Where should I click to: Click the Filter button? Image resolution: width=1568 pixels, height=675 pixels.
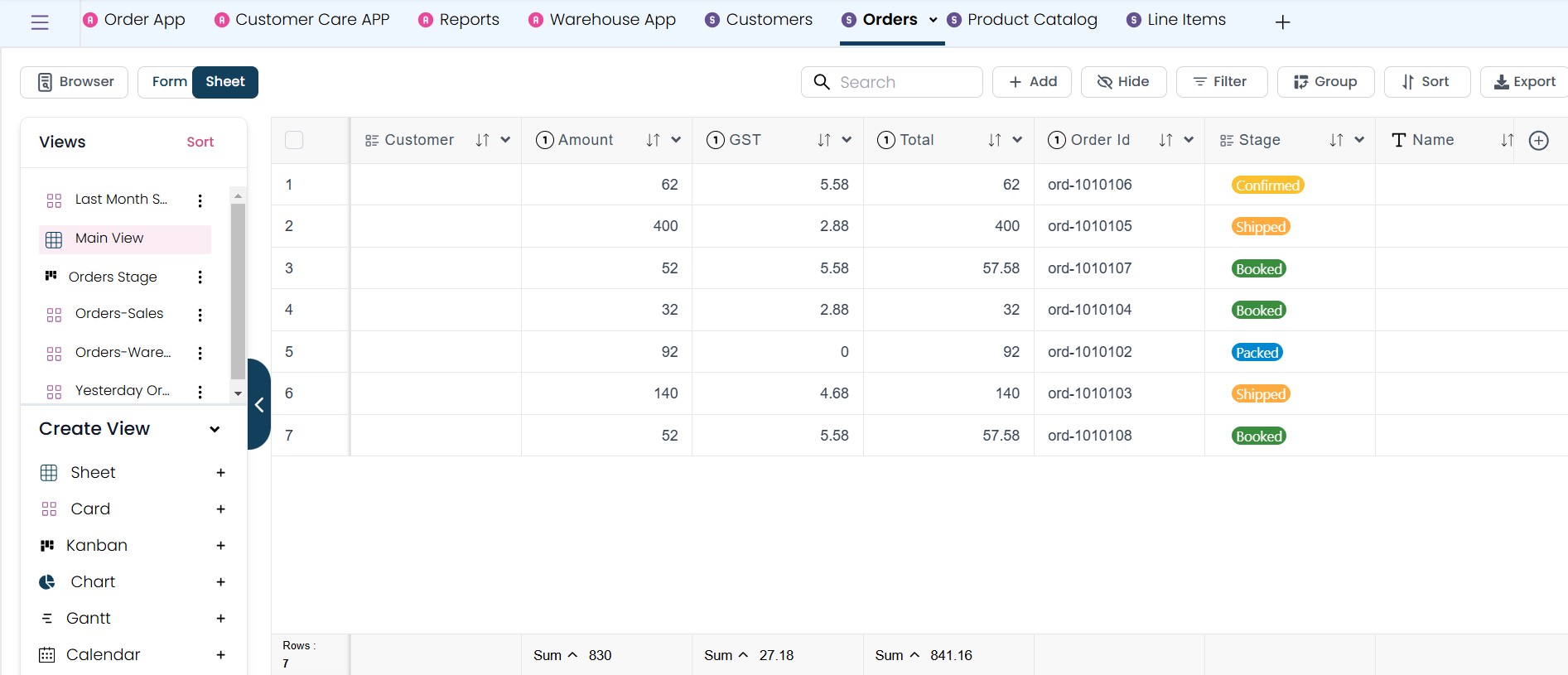(1221, 82)
